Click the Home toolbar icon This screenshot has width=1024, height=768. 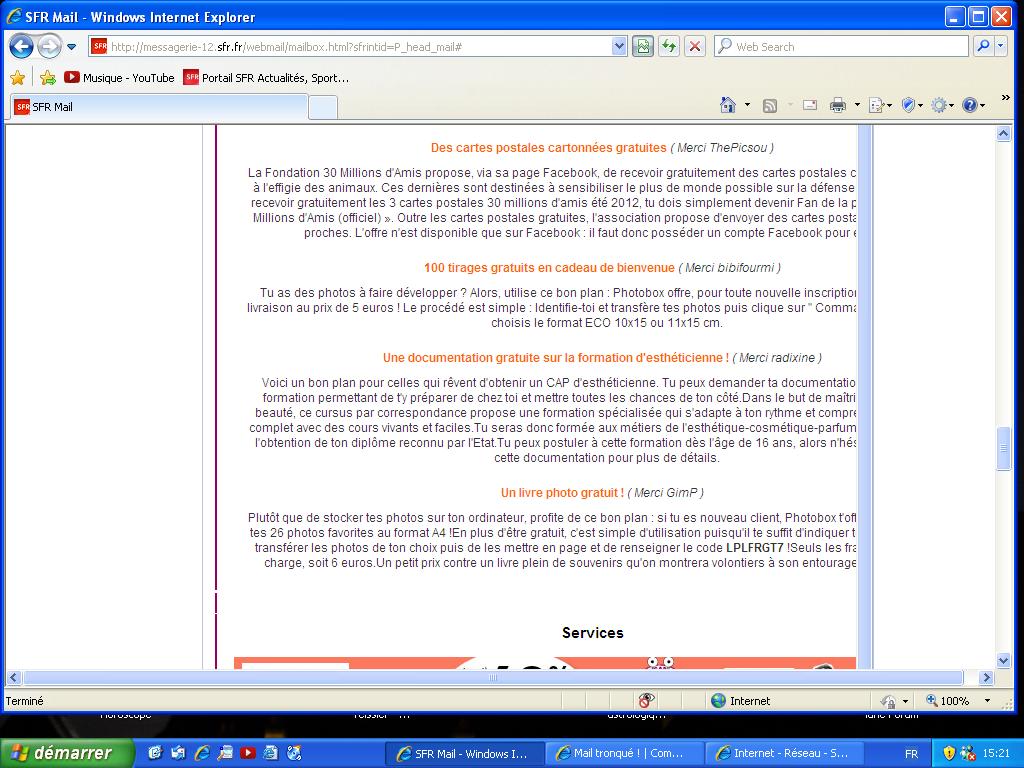pos(728,104)
